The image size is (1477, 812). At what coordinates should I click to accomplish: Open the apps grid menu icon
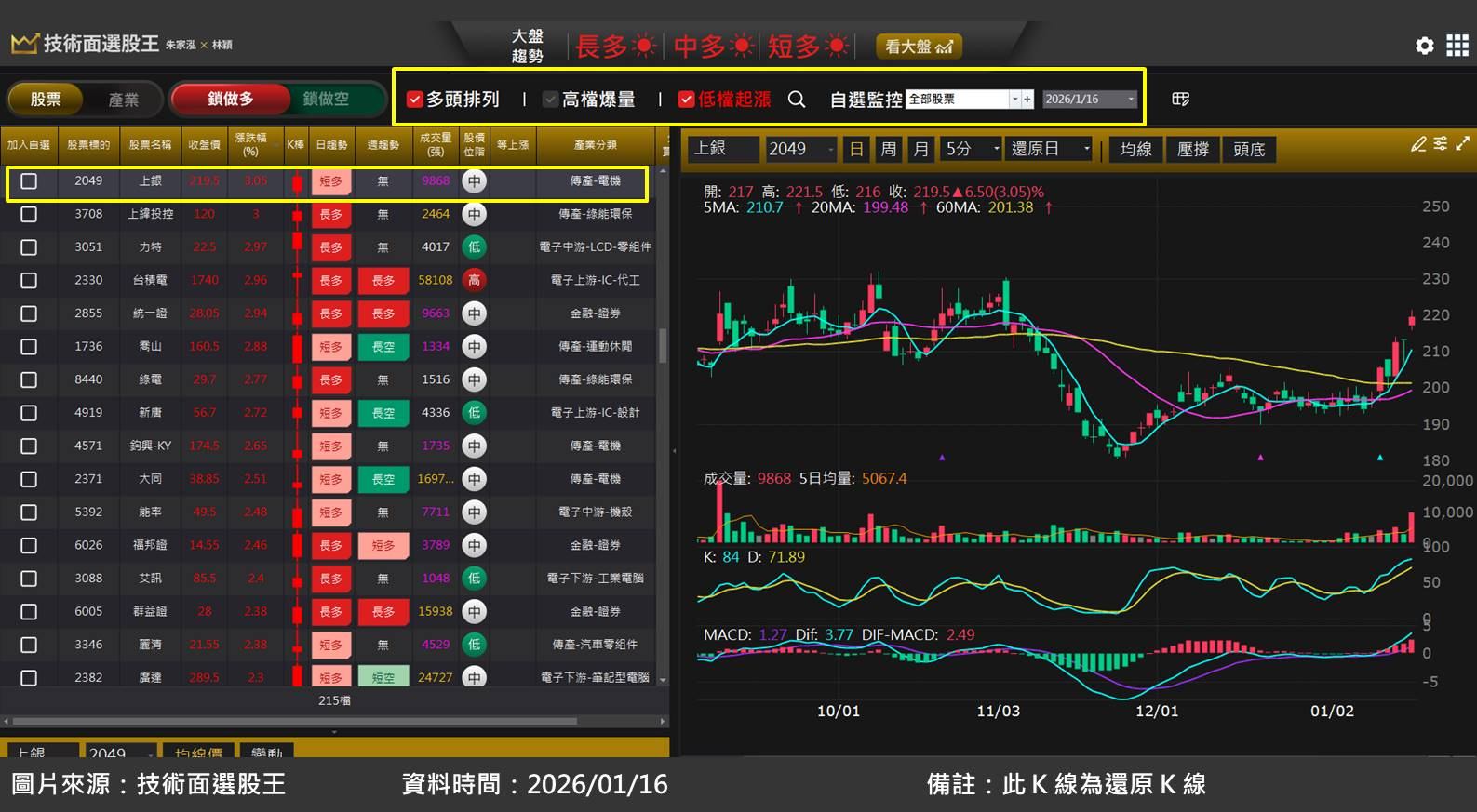[x=1457, y=46]
